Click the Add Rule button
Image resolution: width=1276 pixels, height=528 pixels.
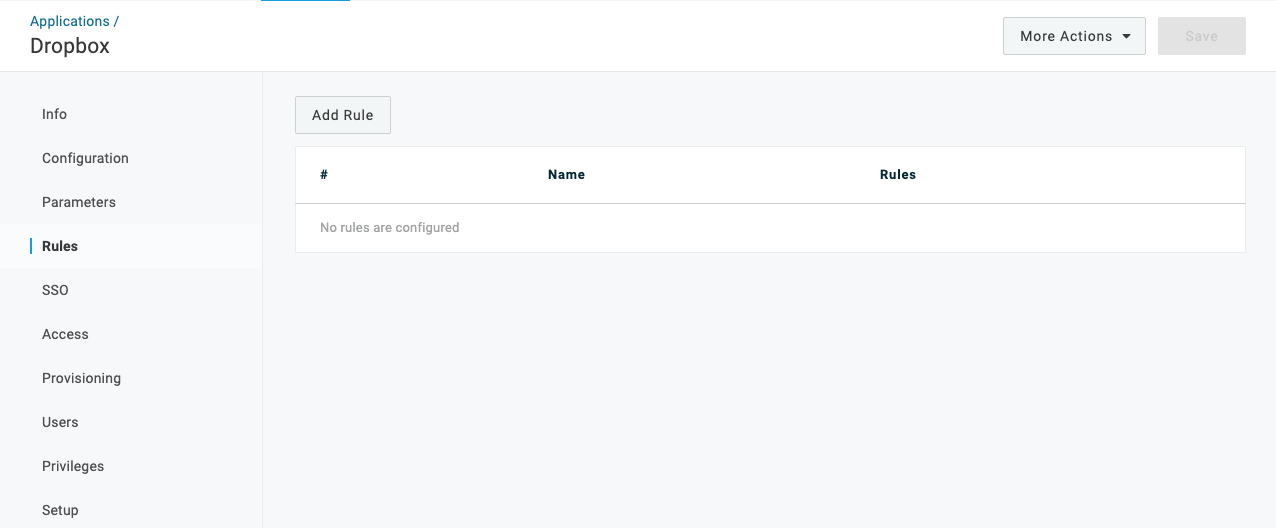[343, 115]
